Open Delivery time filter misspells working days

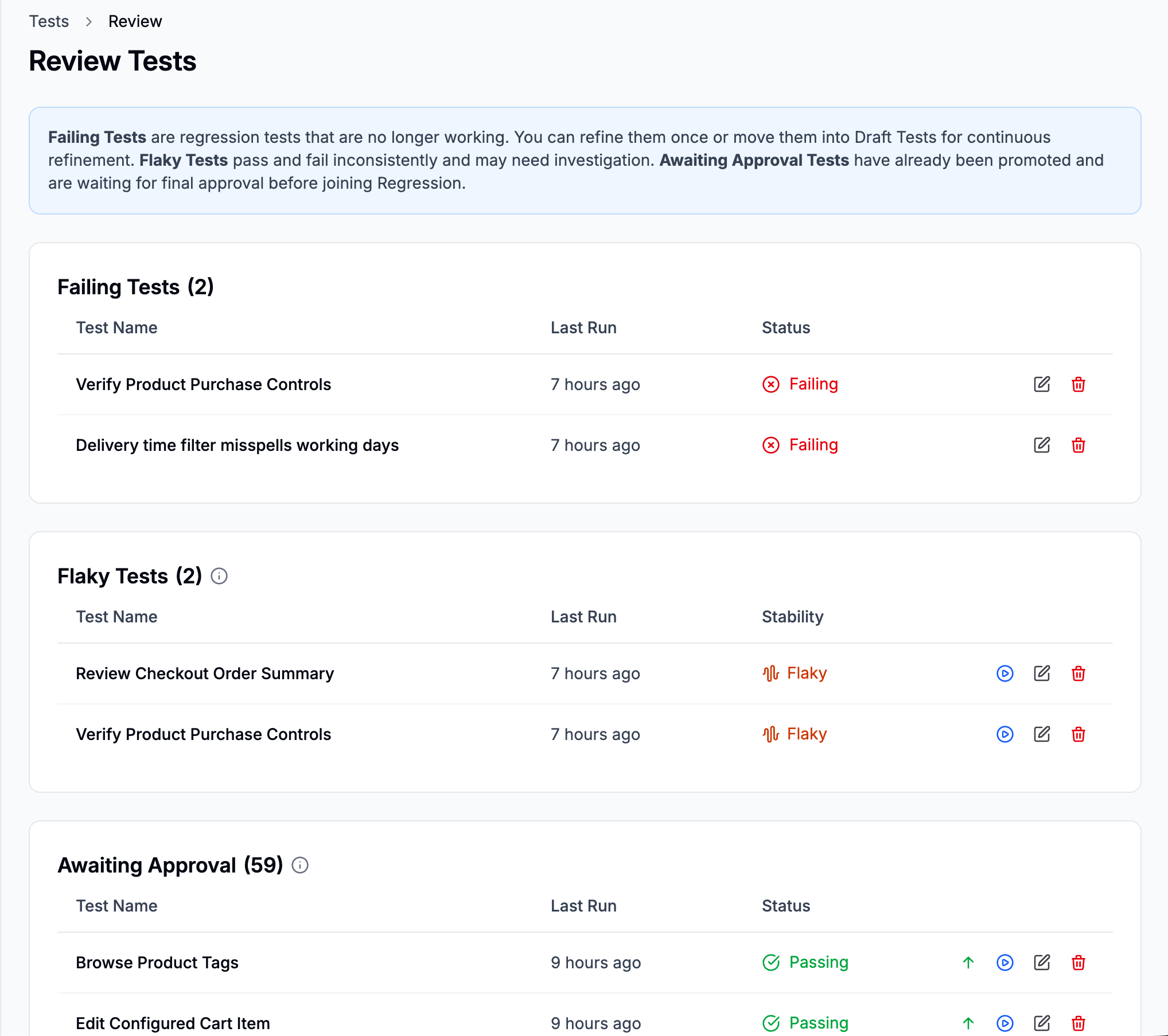pos(238,445)
